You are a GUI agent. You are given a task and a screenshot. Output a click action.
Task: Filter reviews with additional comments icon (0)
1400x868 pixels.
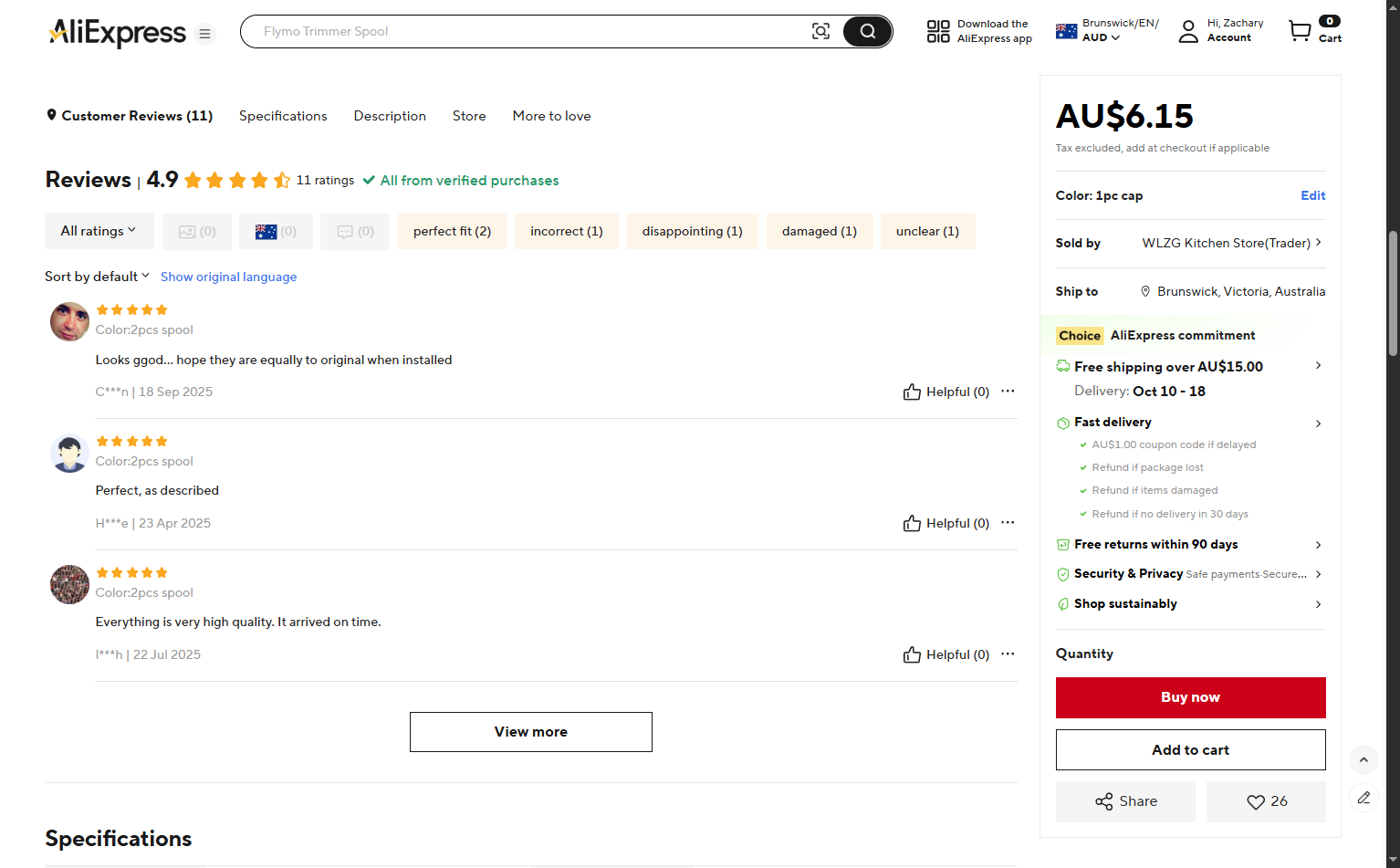point(355,232)
